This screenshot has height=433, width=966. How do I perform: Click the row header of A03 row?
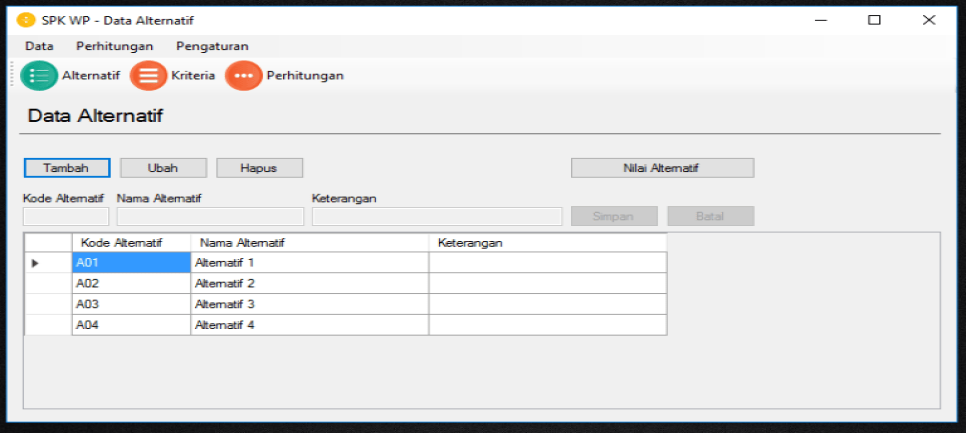coord(48,304)
